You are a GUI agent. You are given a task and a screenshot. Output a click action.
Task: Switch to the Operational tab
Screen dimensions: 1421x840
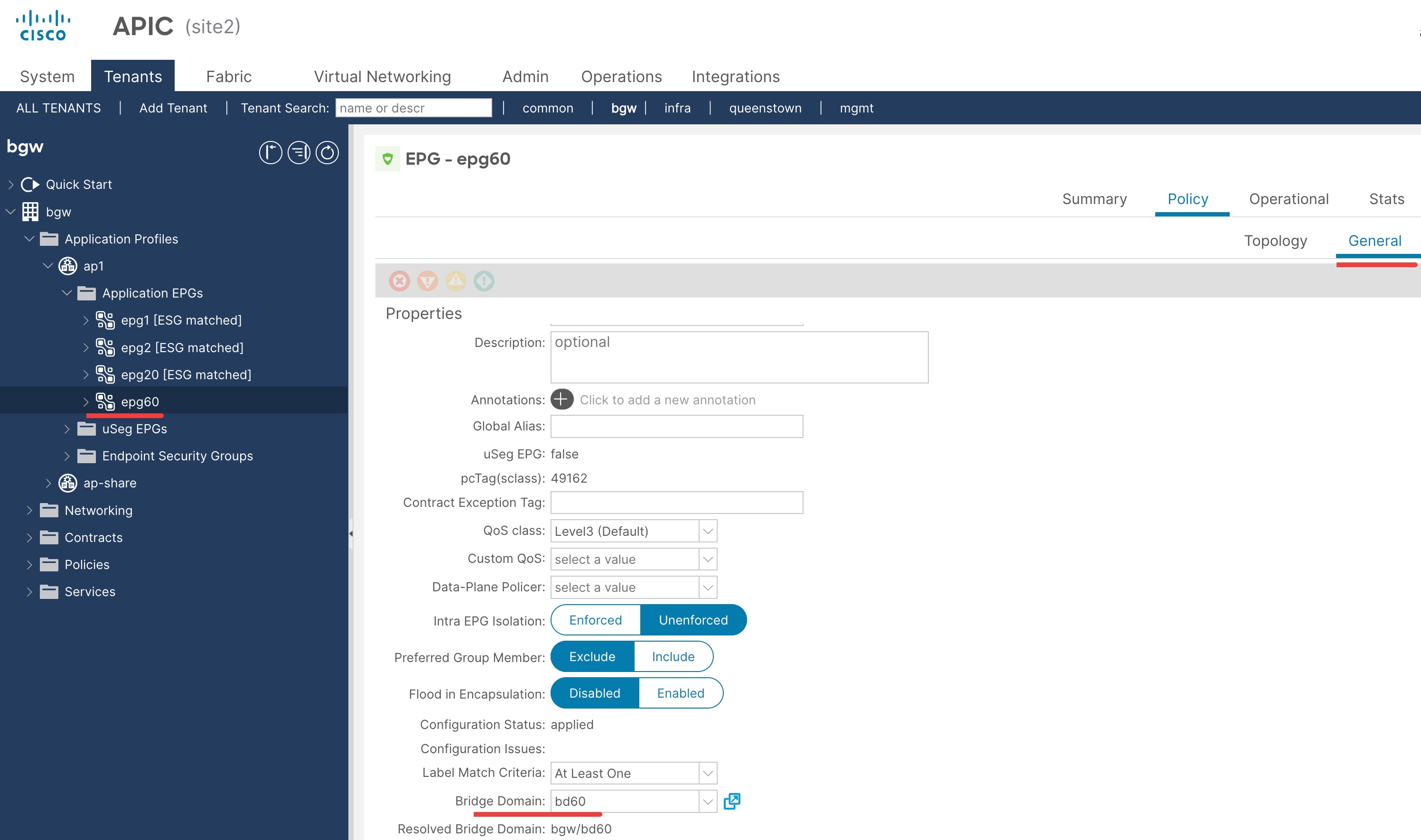click(x=1289, y=199)
